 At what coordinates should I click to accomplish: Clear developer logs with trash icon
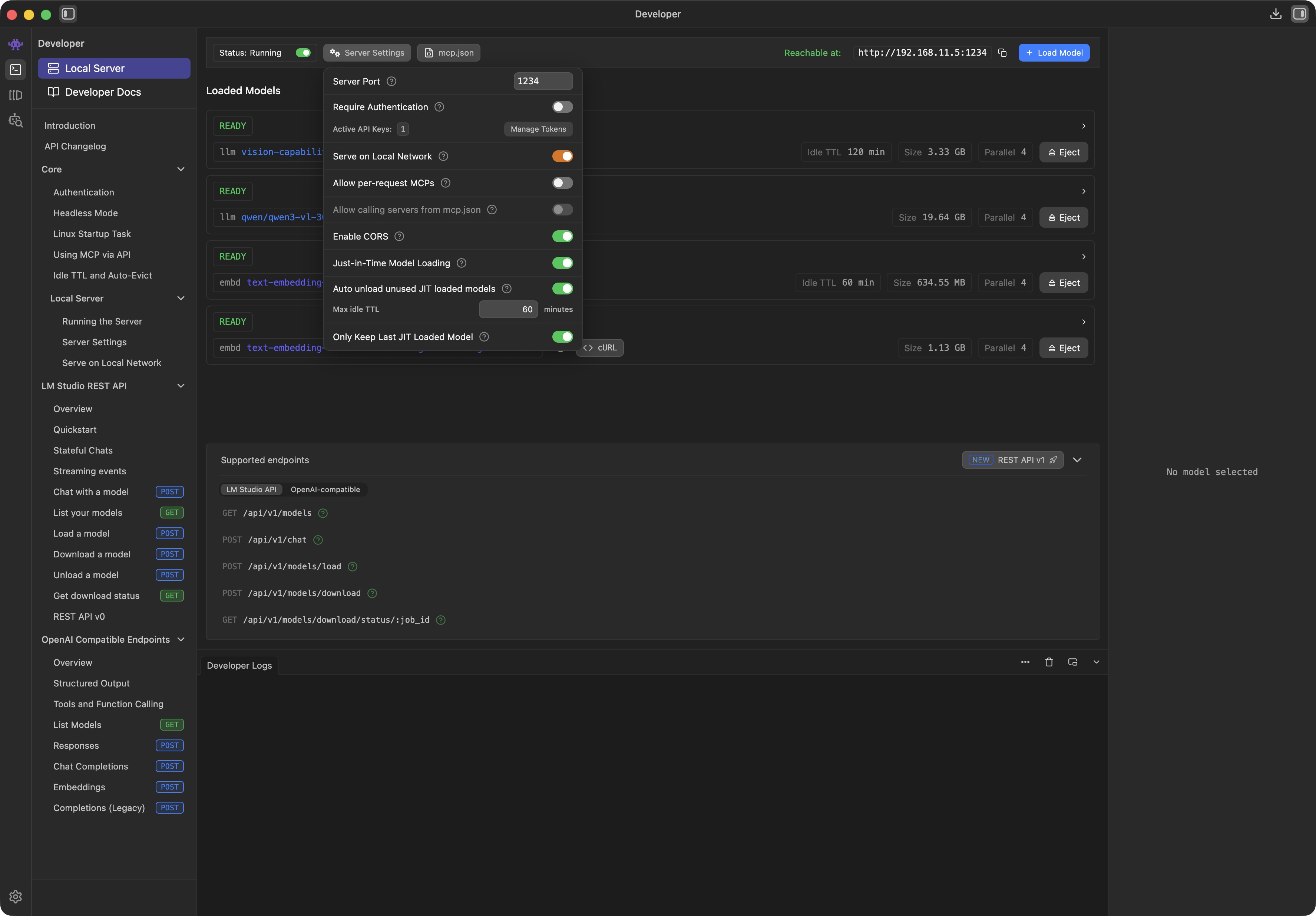[1048, 662]
